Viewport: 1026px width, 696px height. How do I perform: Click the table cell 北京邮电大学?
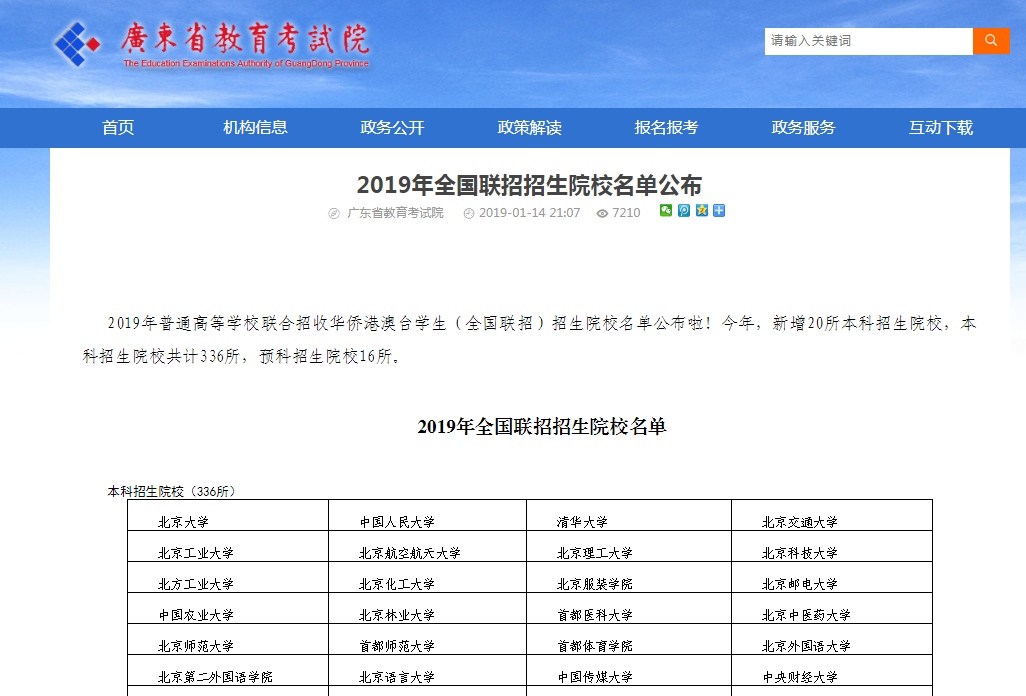click(x=832, y=578)
